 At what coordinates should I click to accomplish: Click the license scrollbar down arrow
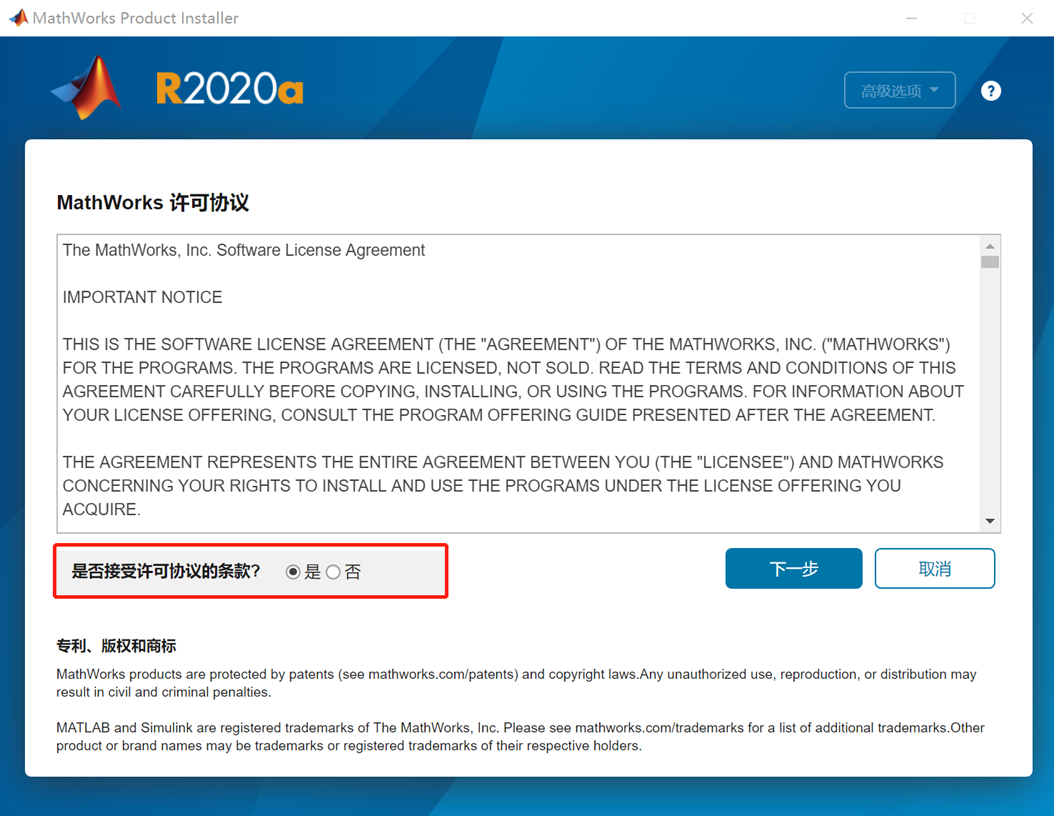989,521
